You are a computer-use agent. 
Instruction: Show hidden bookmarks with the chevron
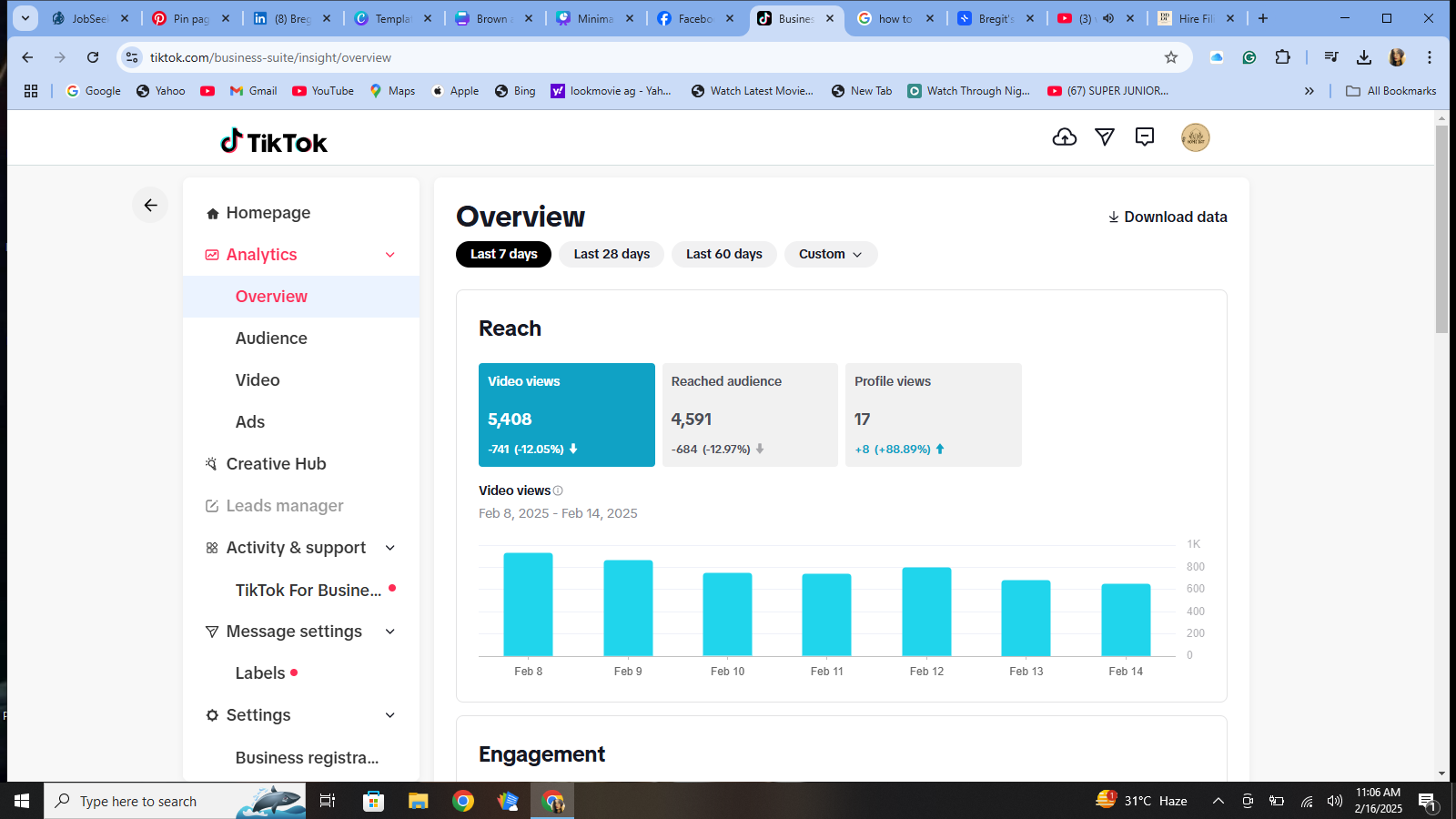[x=1309, y=91]
